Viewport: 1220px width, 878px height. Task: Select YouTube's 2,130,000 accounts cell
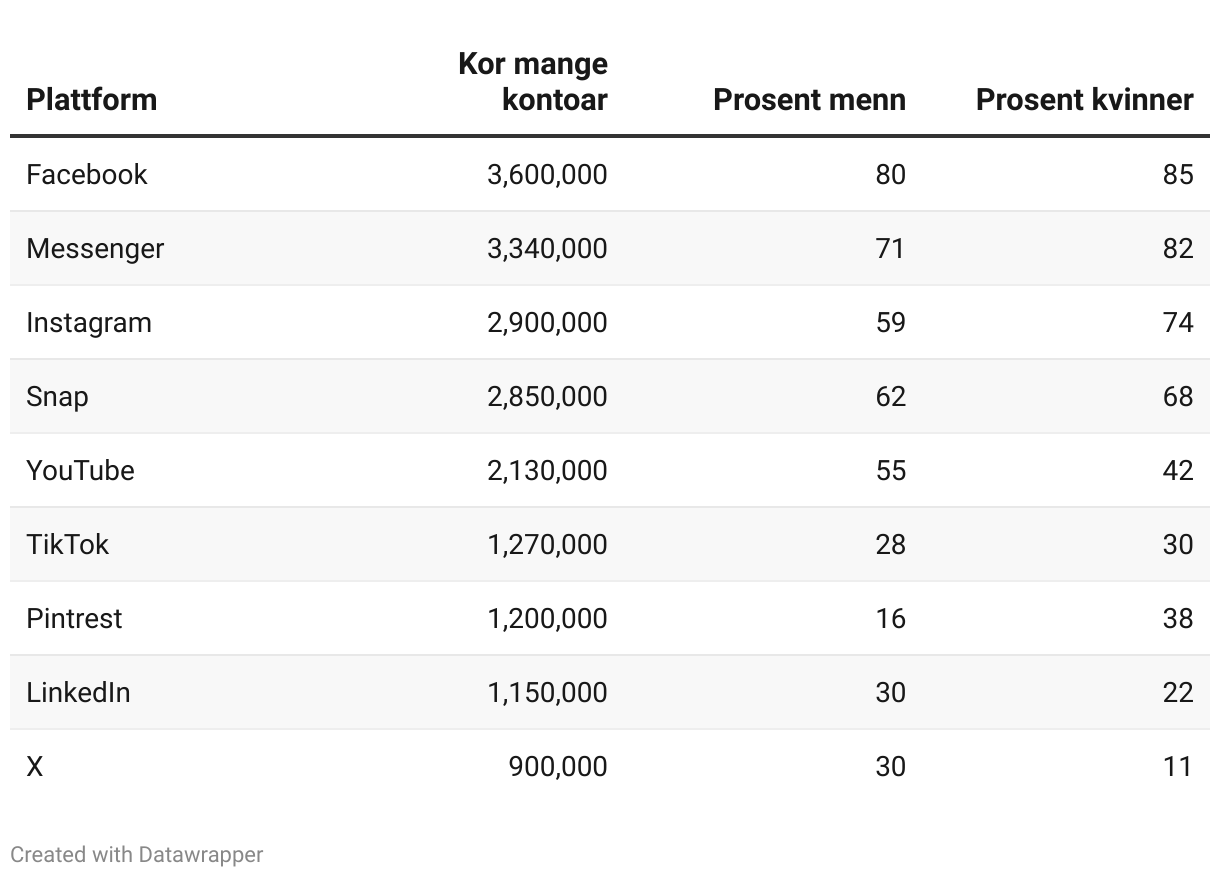click(547, 471)
